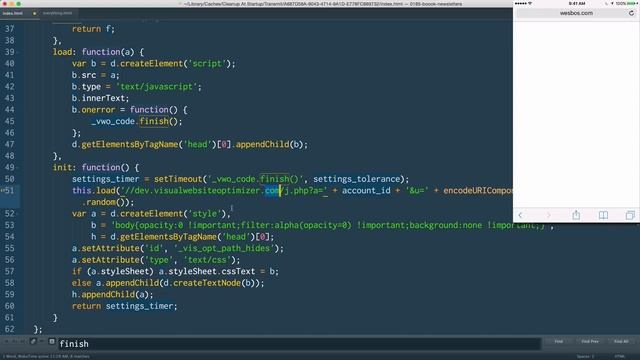Viewport: 640px width, 360px height.
Task: Click 'return settings_timer;' on line 60
Action: (125, 306)
